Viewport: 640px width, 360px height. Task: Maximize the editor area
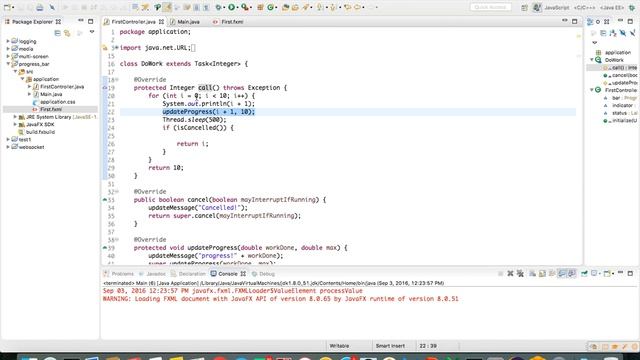click(x=575, y=21)
